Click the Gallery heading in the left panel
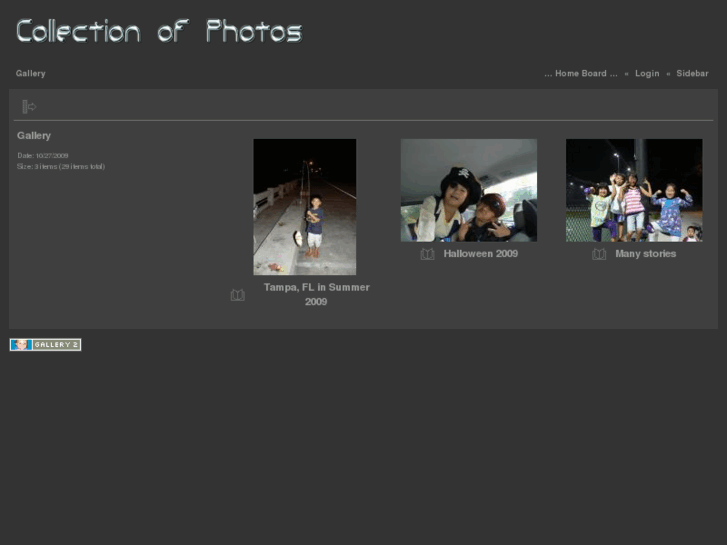727x545 pixels. (x=34, y=136)
